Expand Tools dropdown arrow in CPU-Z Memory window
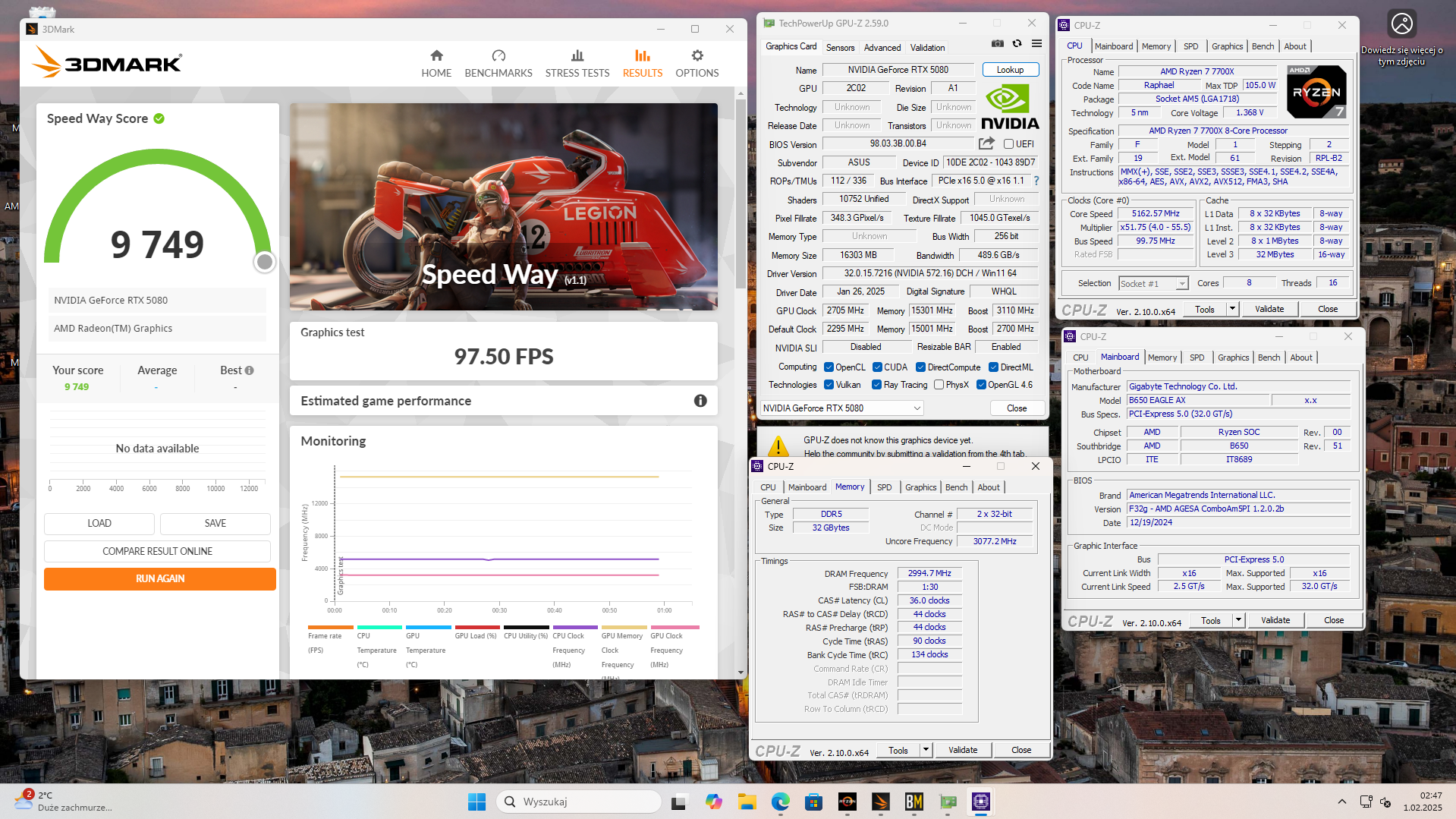The height and width of the screenshot is (819, 1456). click(x=926, y=750)
